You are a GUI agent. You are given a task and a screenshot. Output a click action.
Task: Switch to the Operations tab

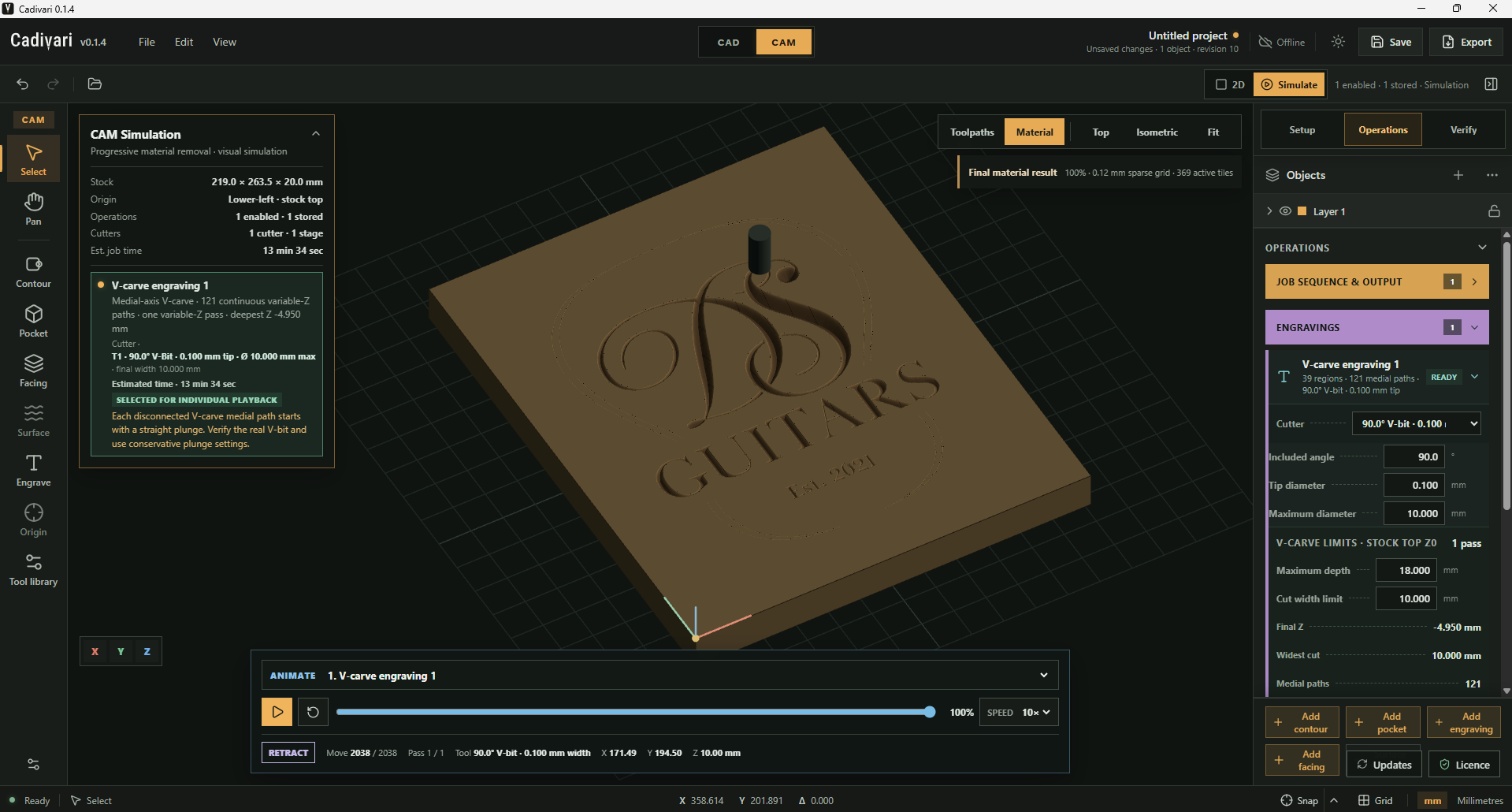pyautogui.click(x=1383, y=130)
